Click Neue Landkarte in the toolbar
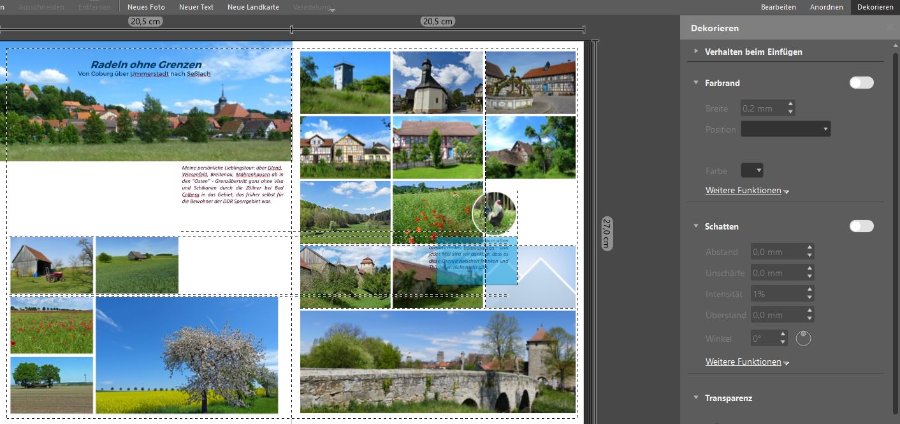Screen dimensions: 900x424 [x=252, y=7]
